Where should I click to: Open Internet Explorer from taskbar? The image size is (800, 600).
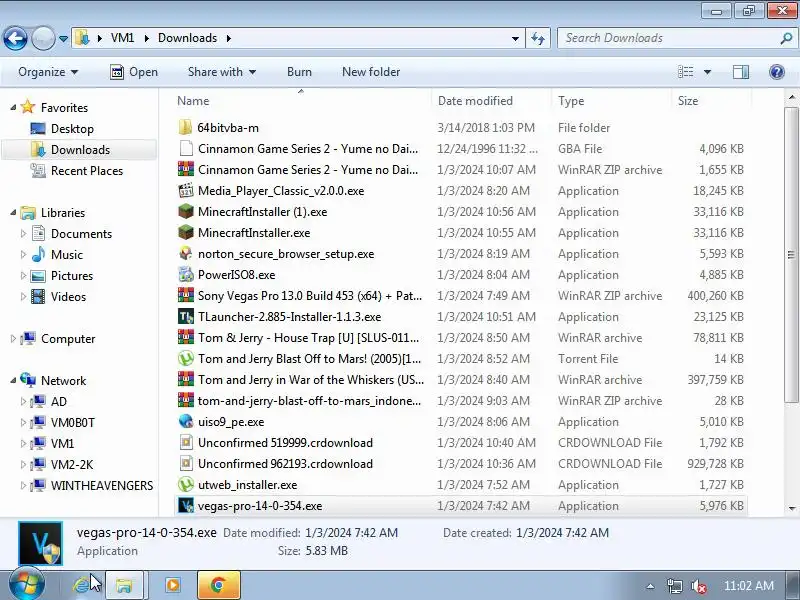click(x=82, y=585)
